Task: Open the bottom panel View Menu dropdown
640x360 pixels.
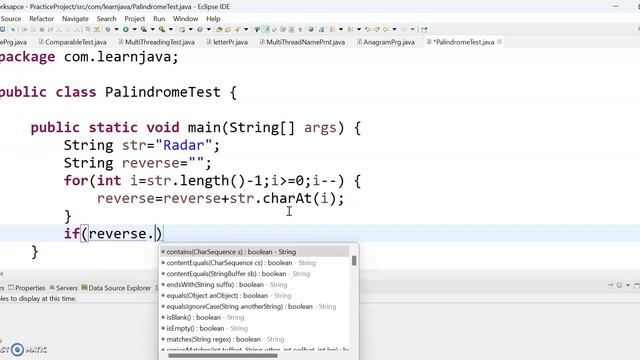Action: point(628,285)
